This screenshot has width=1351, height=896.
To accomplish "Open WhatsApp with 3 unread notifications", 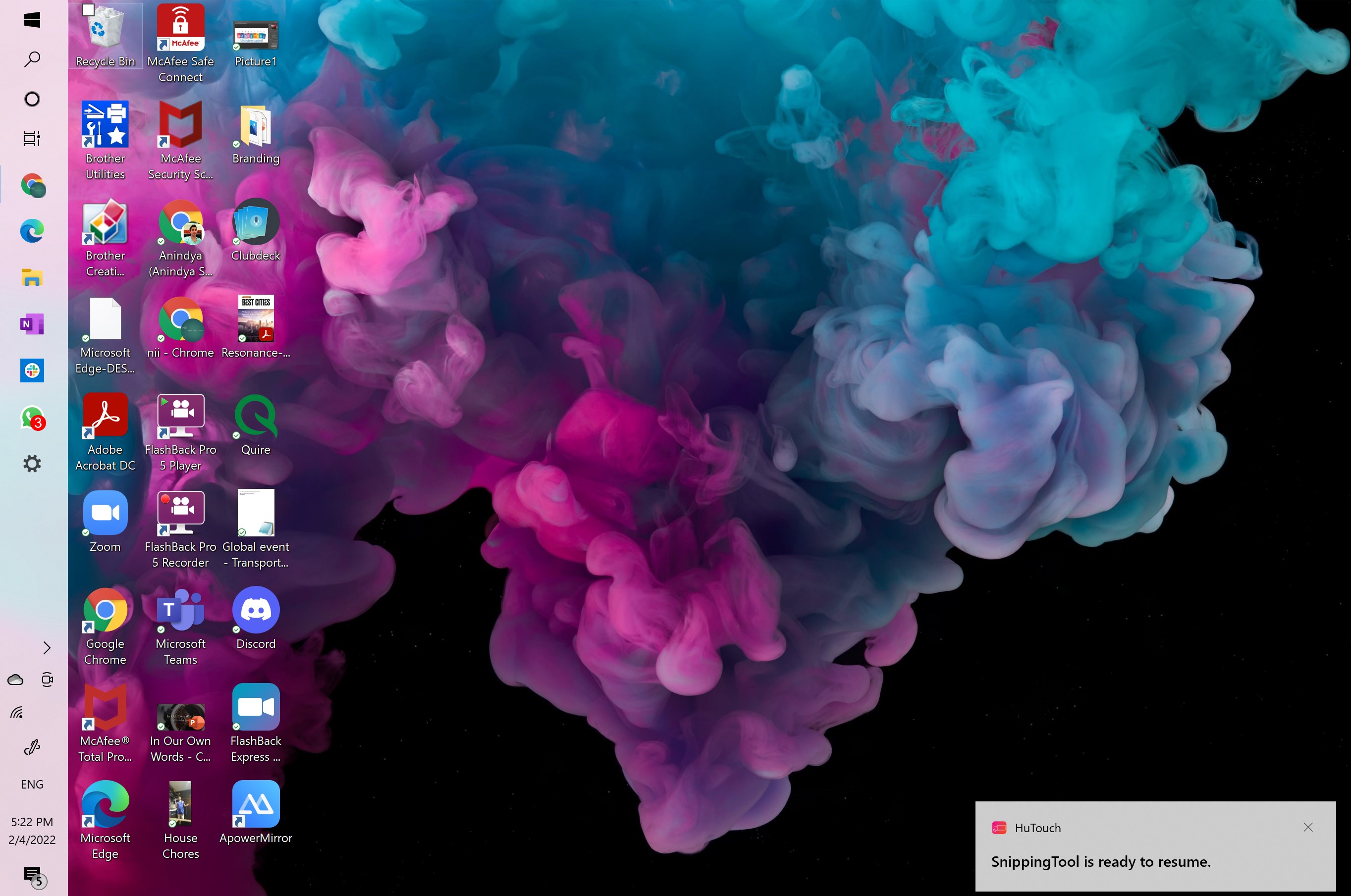I will pos(32,418).
